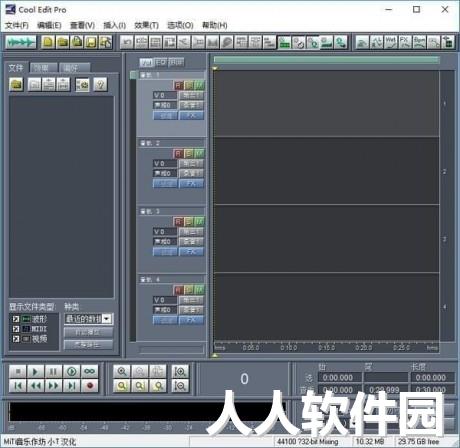Mute track 2
This screenshot has height=448, width=460.
coord(199,154)
